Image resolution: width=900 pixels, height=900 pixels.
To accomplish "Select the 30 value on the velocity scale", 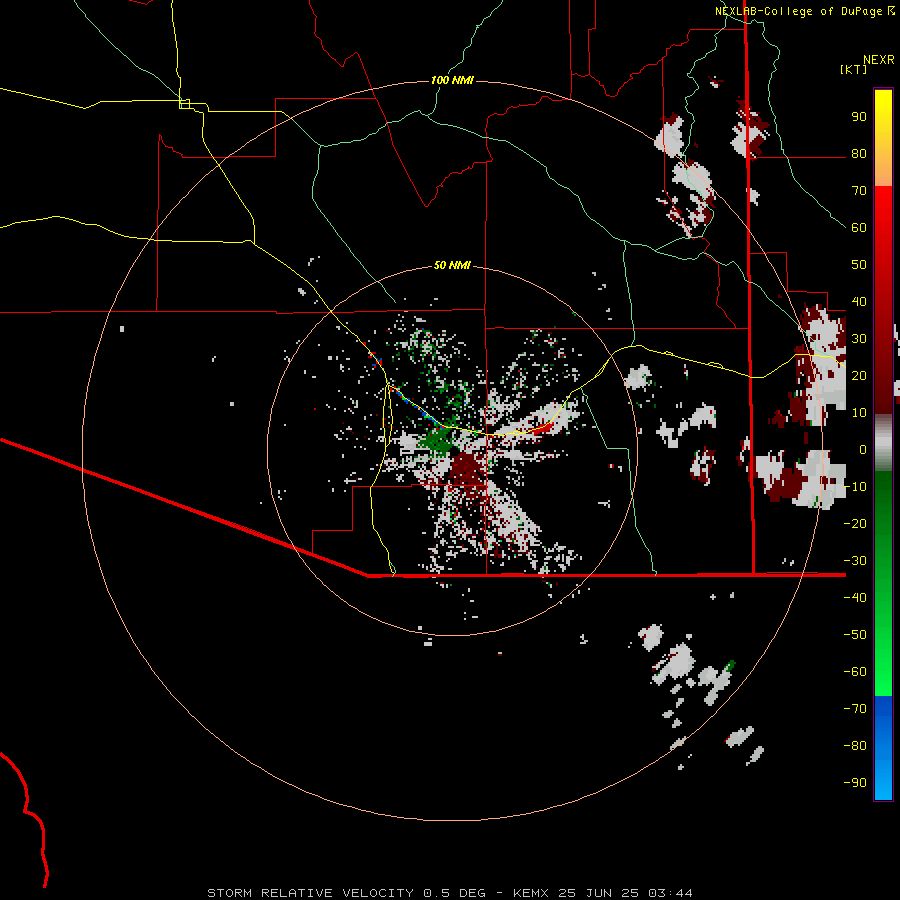I will pos(859,339).
